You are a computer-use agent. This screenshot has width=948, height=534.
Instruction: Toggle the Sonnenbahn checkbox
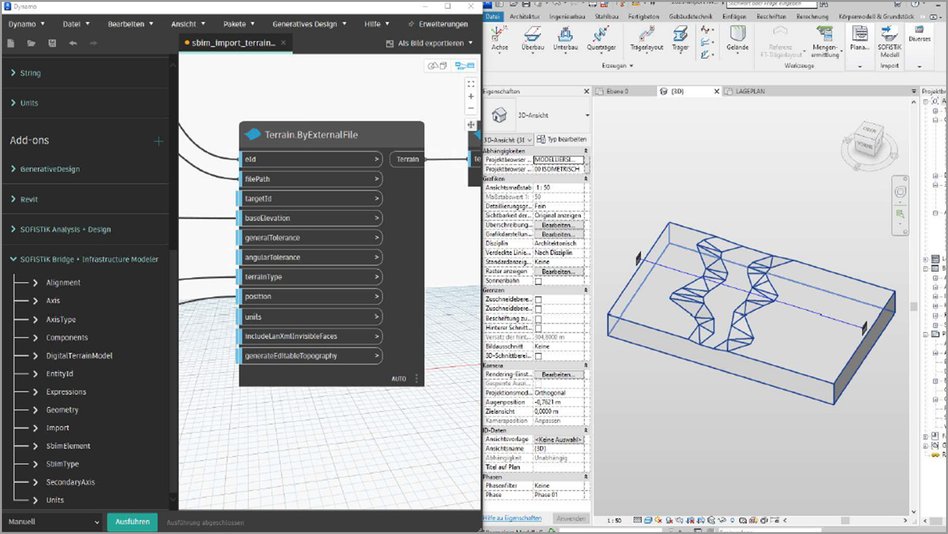pos(538,281)
